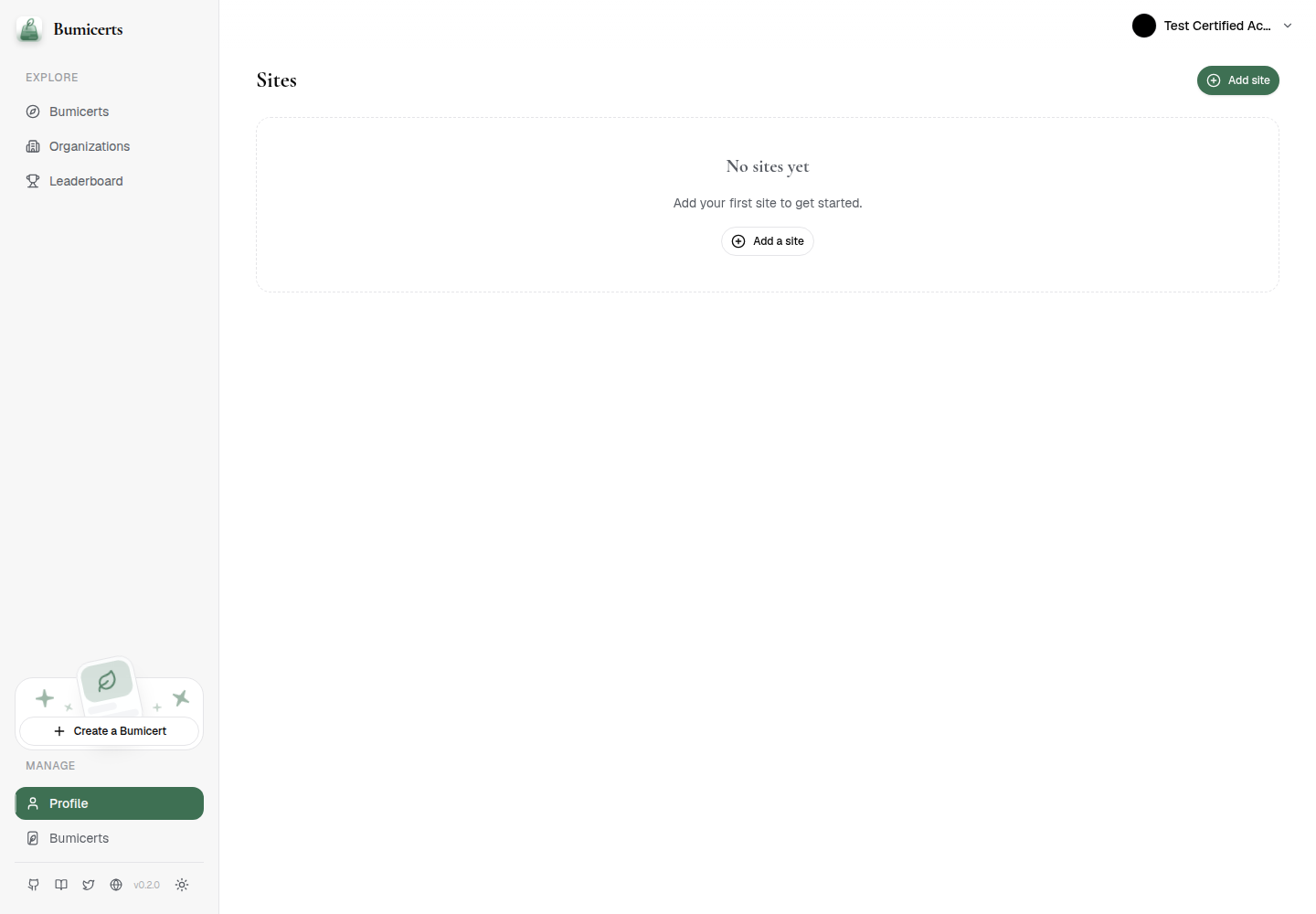Click the green Add site button

coord(1238,80)
